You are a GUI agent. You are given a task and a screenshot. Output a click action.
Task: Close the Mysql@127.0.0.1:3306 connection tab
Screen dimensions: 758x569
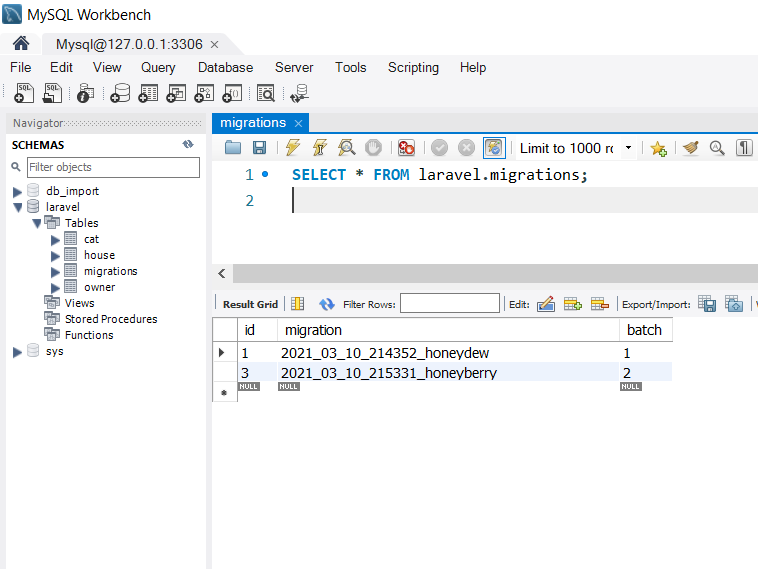click(215, 44)
